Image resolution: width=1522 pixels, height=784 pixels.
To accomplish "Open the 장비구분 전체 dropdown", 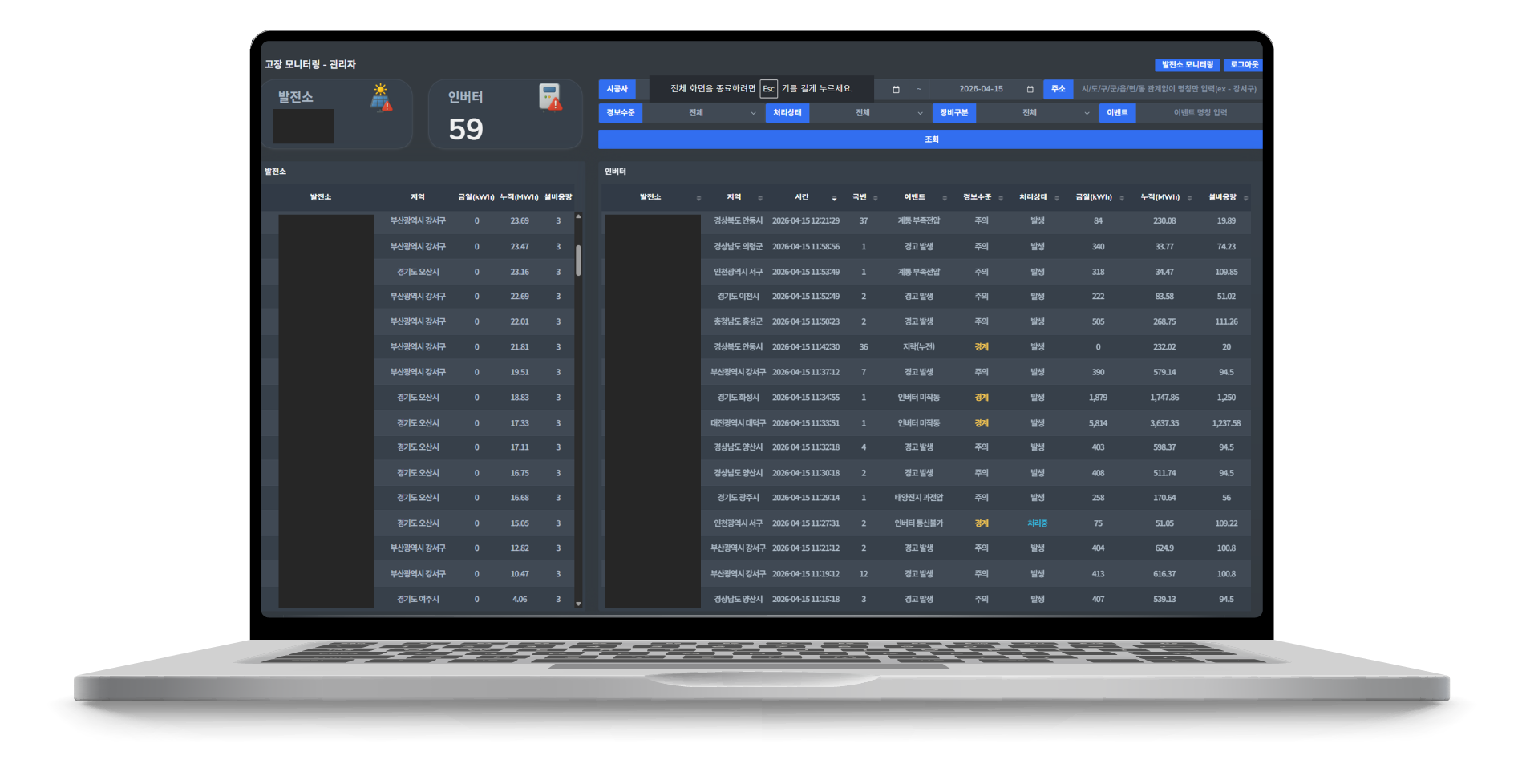I will click(1035, 113).
